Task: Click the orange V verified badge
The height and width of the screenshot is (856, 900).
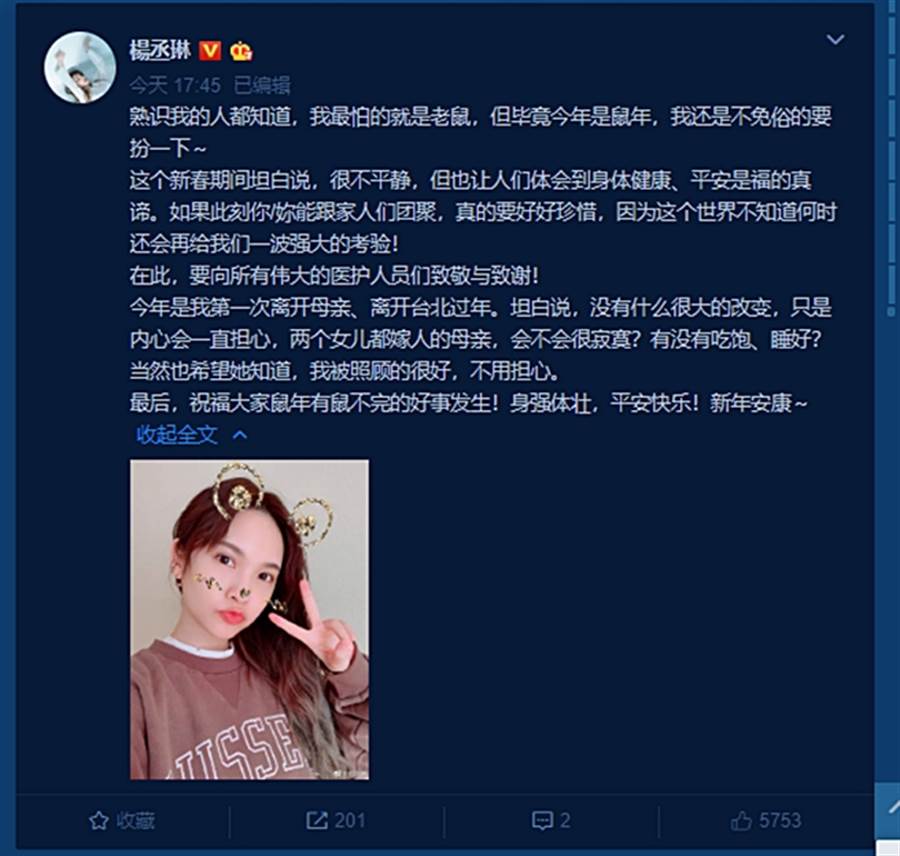Action: coord(210,51)
